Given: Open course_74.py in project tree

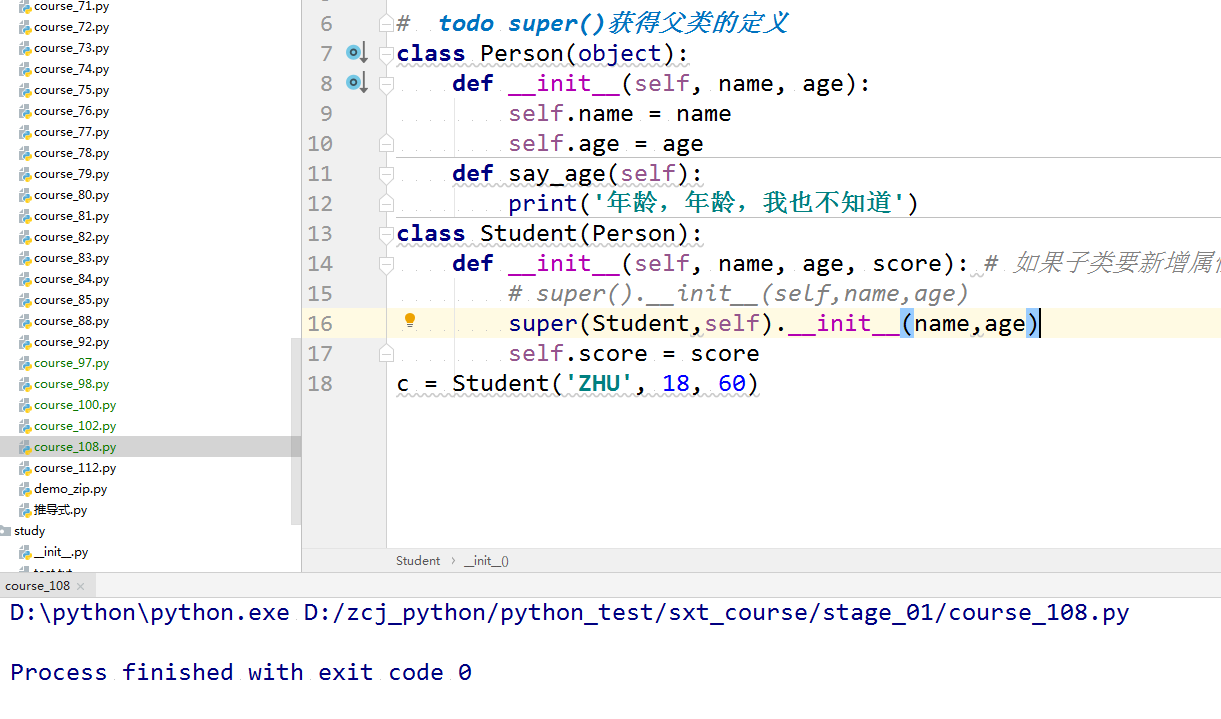Looking at the screenshot, I should click(71, 69).
